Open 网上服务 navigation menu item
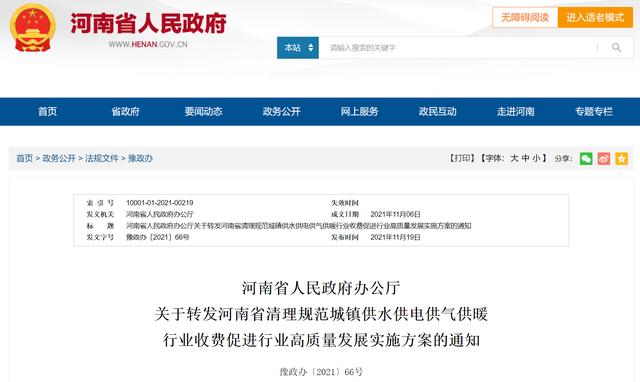The image size is (640, 382). 360,111
